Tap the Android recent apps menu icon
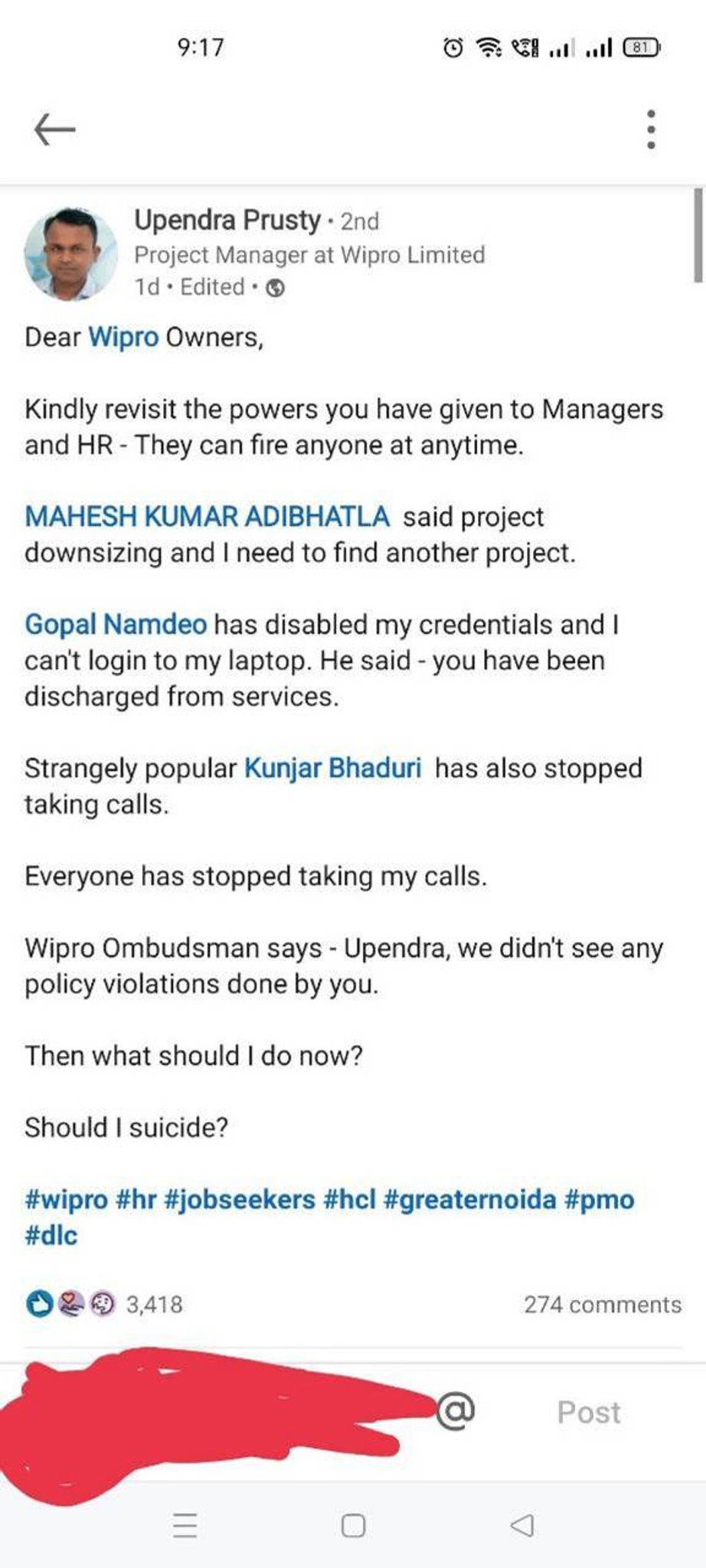The image size is (706, 1568). [x=185, y=1525]
